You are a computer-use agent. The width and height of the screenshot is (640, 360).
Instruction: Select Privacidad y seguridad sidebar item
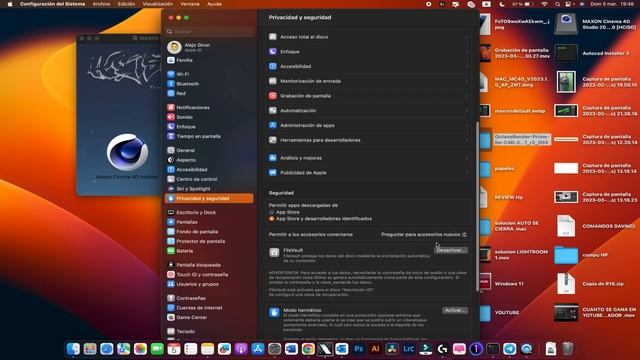210,198
